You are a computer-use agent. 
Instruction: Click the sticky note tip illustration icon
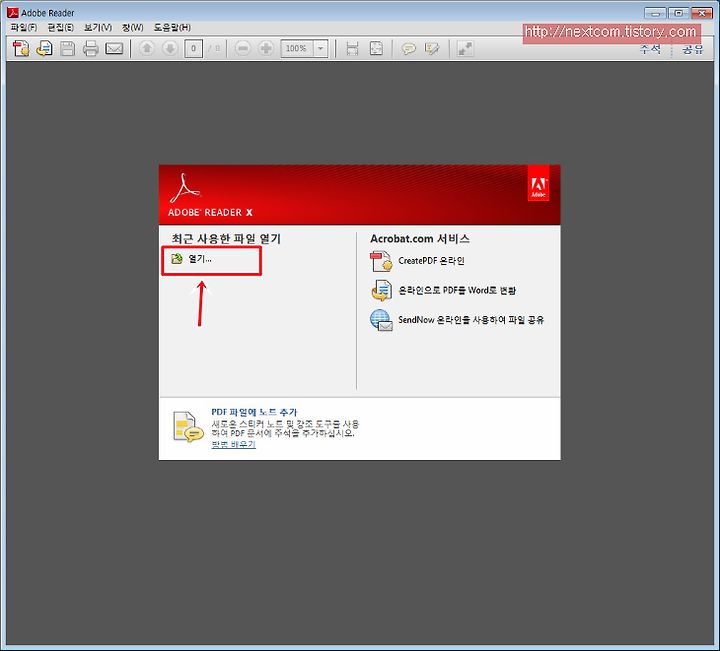(188, 427)
